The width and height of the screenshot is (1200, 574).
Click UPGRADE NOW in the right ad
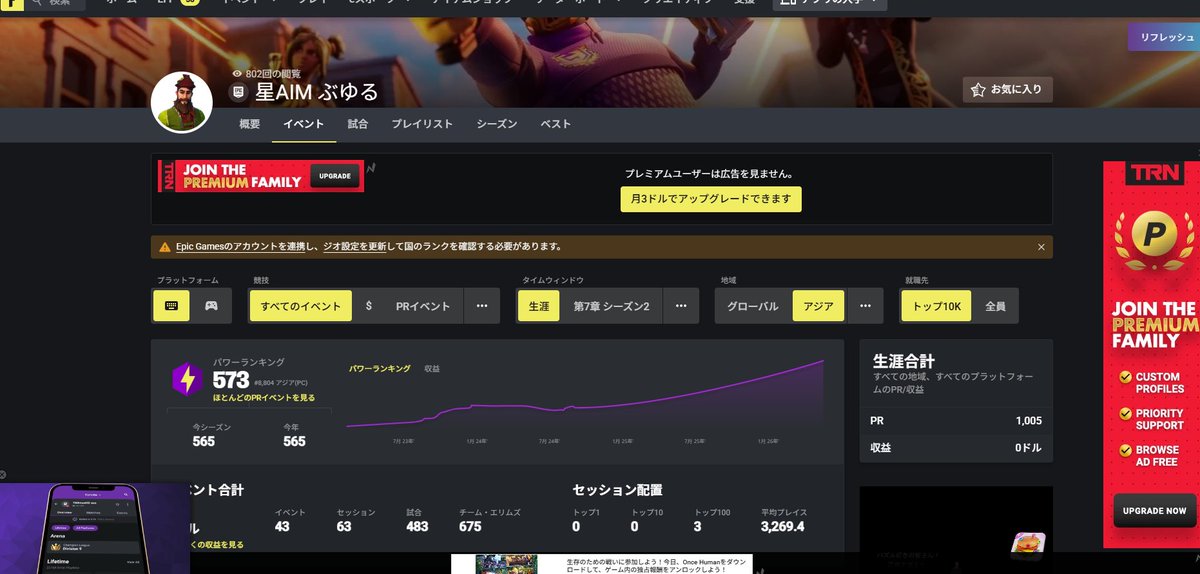[x=1155, y=510]
